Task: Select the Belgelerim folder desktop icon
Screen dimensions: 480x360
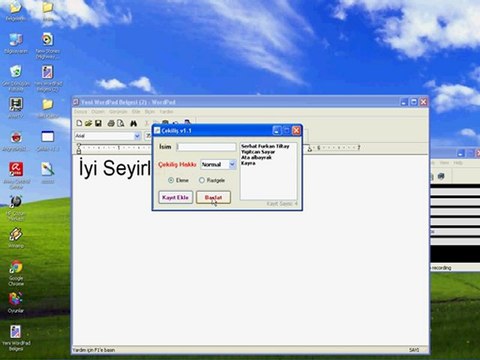Action: 16,11
